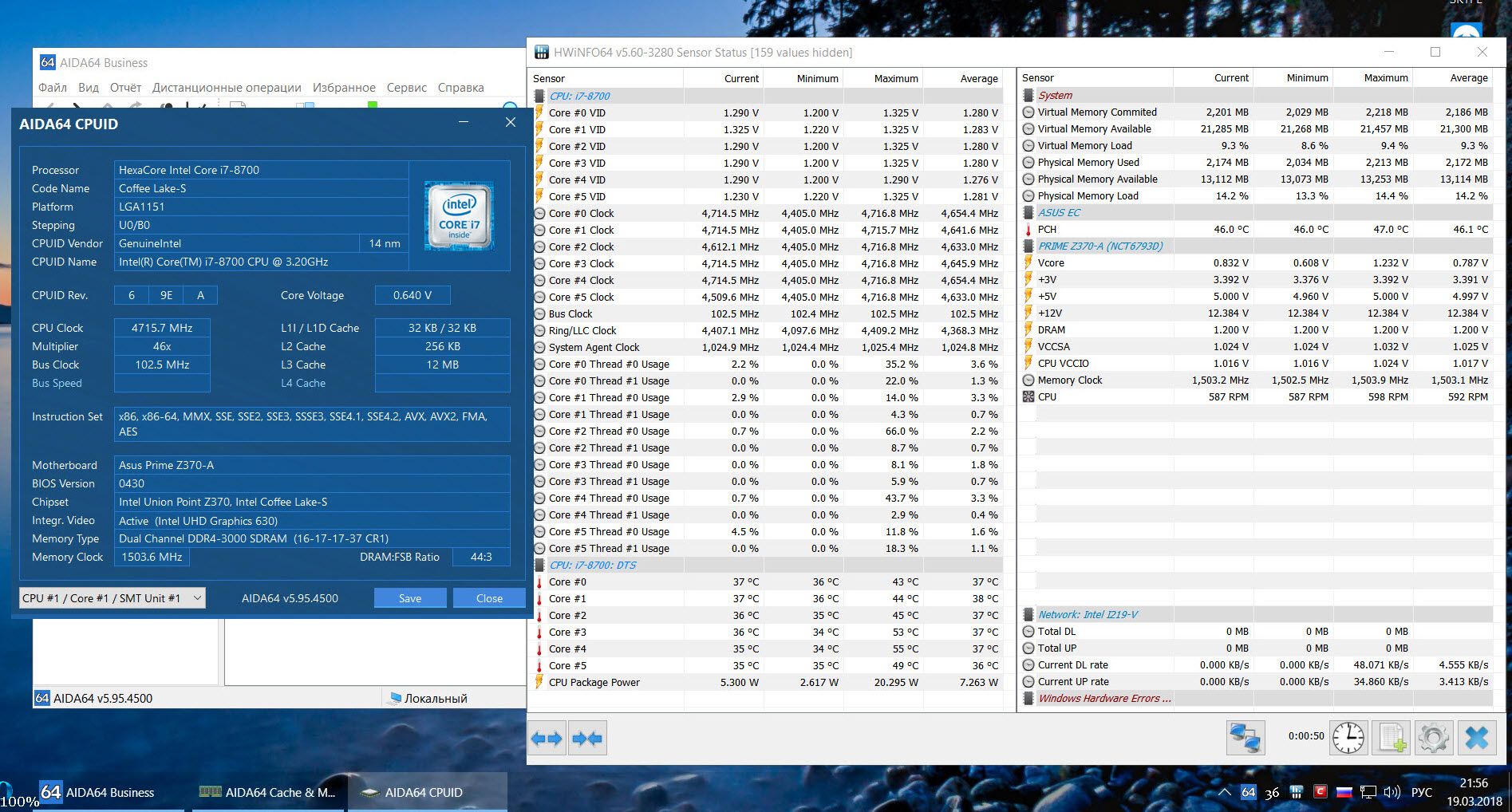
Task: Click the Instruction Set field in AIDA64 CPUID
Action: (312, 424)
